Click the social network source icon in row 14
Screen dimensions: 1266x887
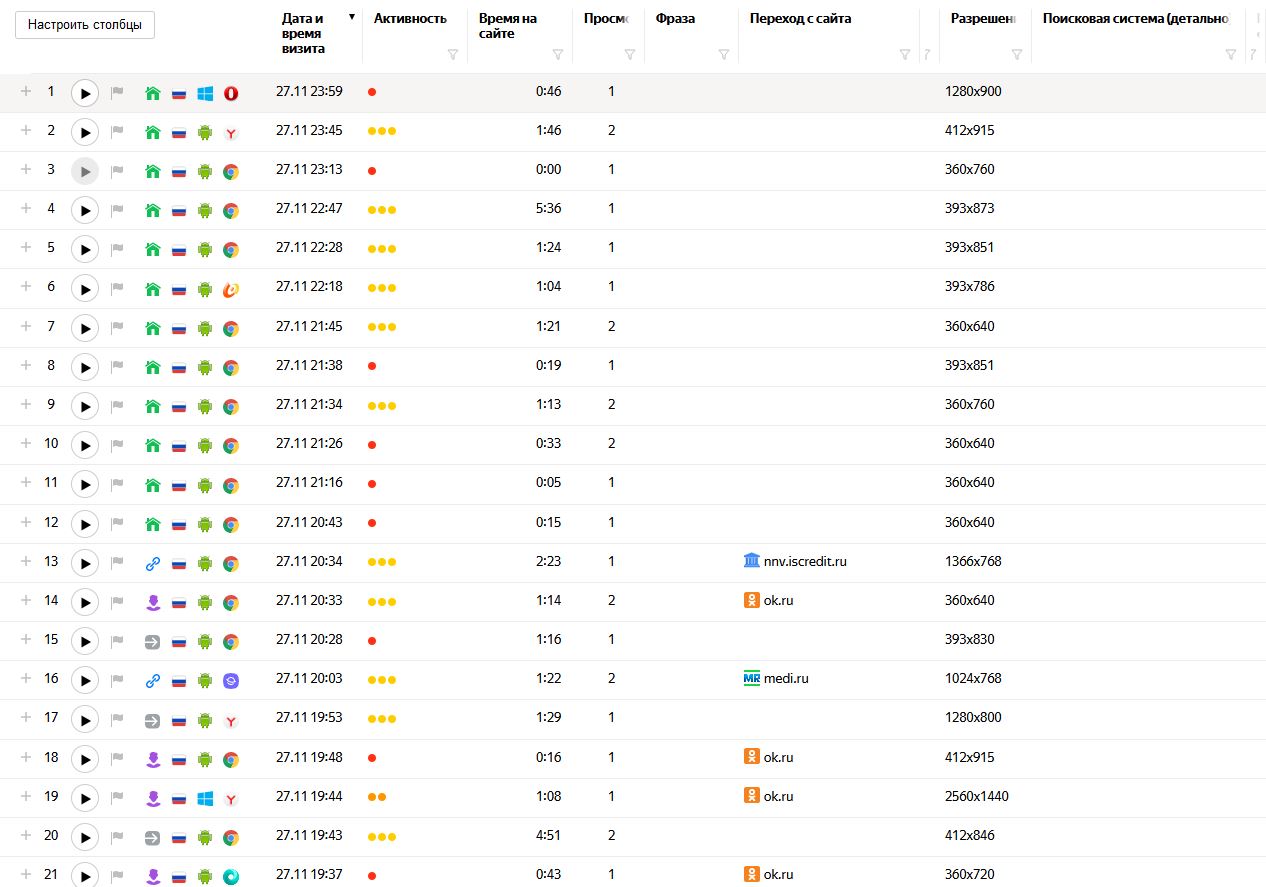pyautogui.click(x=153, y=602)
